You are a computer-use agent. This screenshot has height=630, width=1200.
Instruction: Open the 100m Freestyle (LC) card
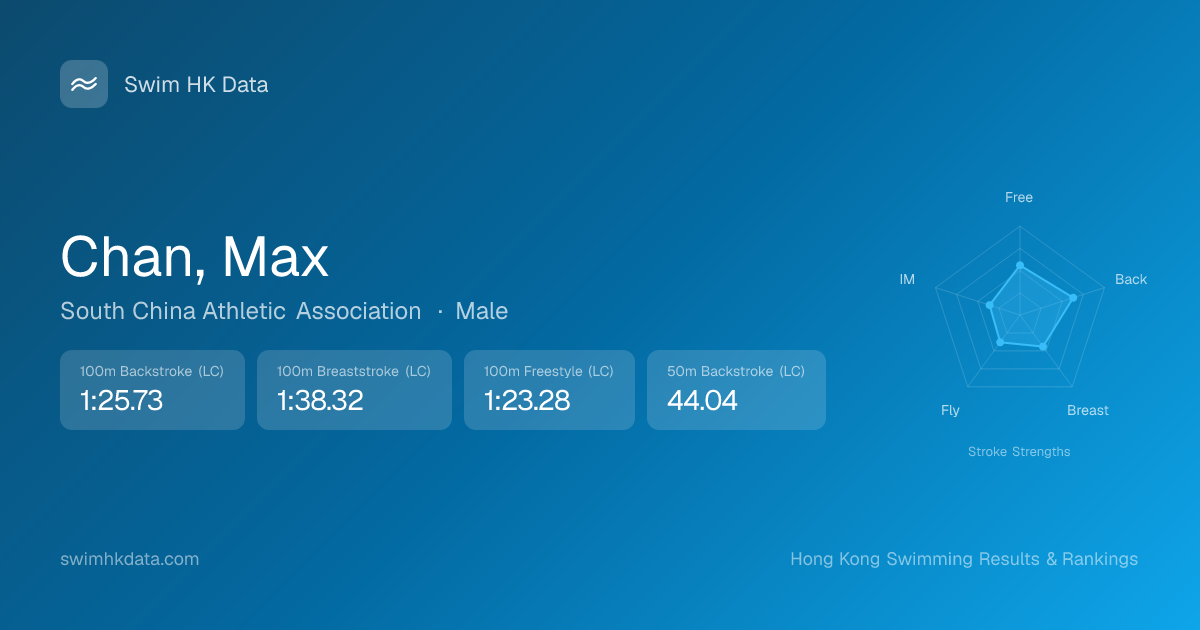tap(549, 390)
